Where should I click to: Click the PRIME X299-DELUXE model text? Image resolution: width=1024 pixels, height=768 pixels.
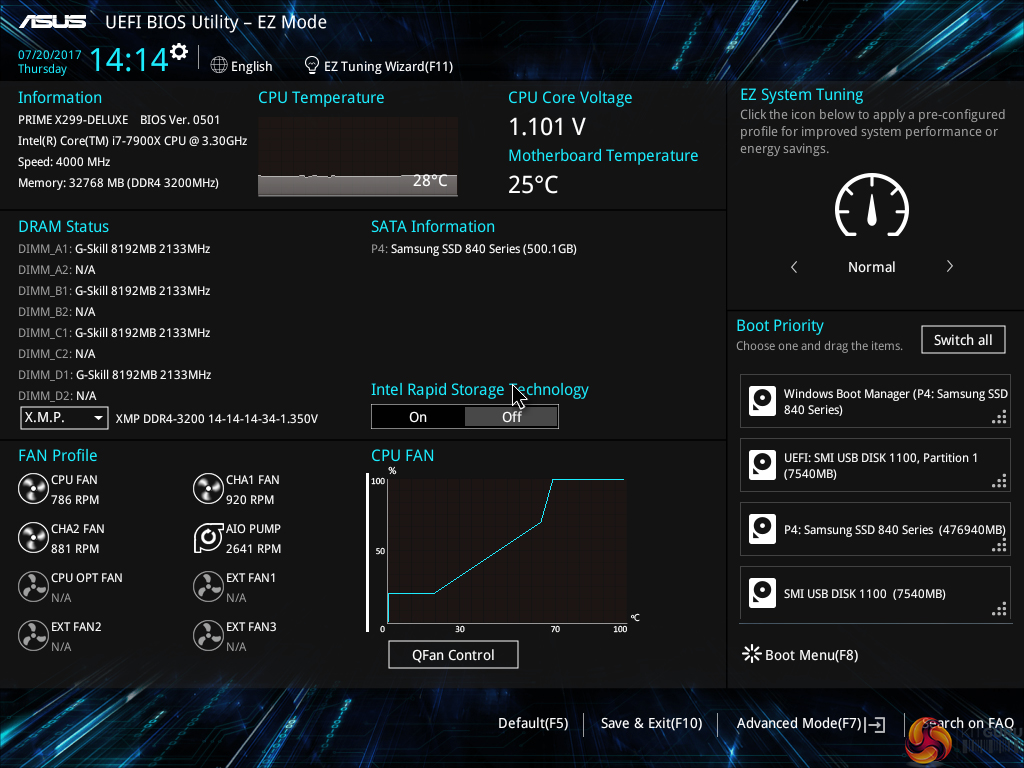73,120
